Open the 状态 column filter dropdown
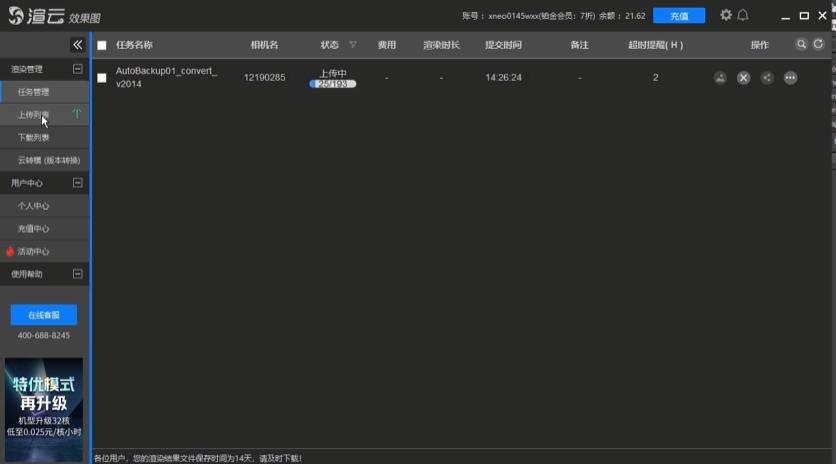 tap(352, 45)
